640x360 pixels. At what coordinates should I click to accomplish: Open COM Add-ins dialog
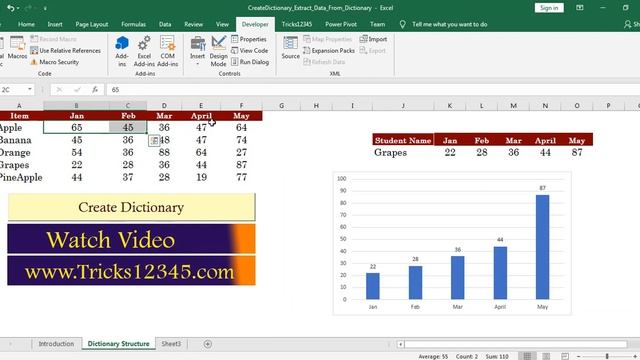[x=167, y=51]
